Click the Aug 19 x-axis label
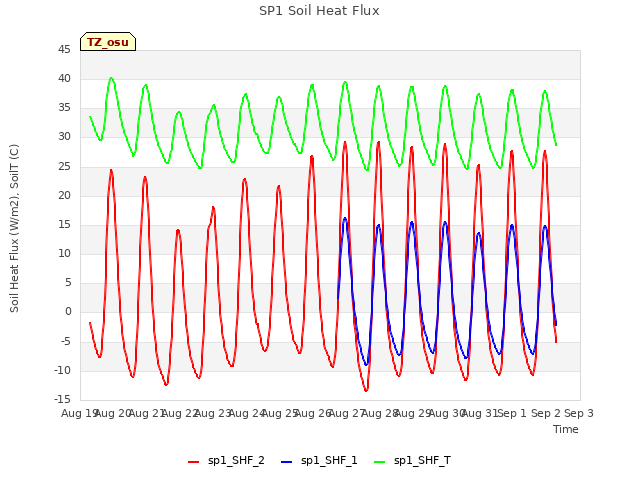Image resolution: width=640 pixels, height=480 pixels. (79, 413)
